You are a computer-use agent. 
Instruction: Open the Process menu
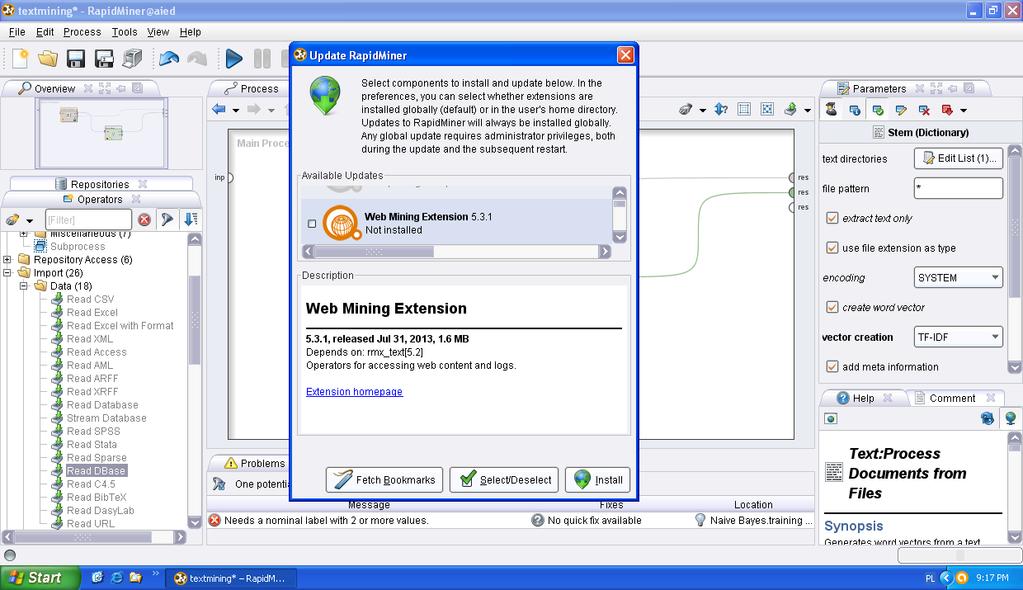point(82,31)
